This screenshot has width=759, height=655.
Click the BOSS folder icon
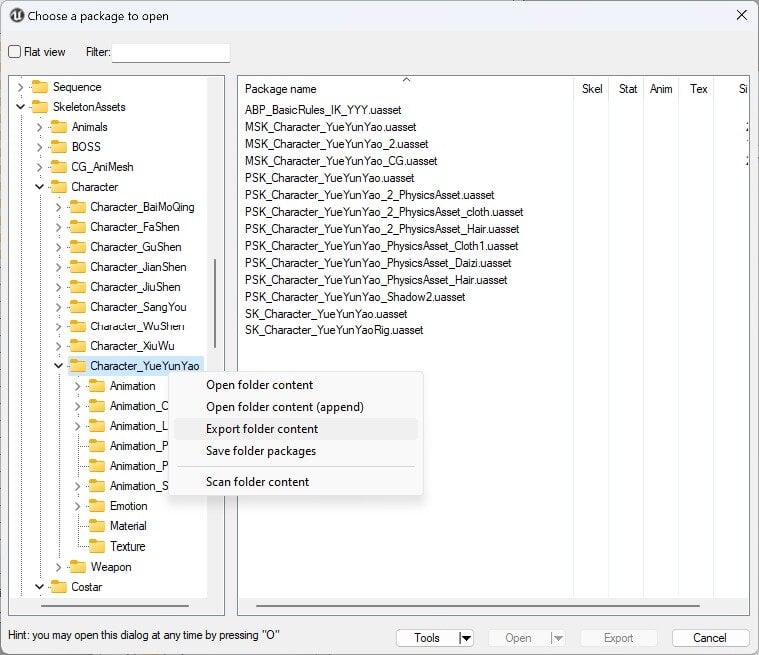pos(59,147)
